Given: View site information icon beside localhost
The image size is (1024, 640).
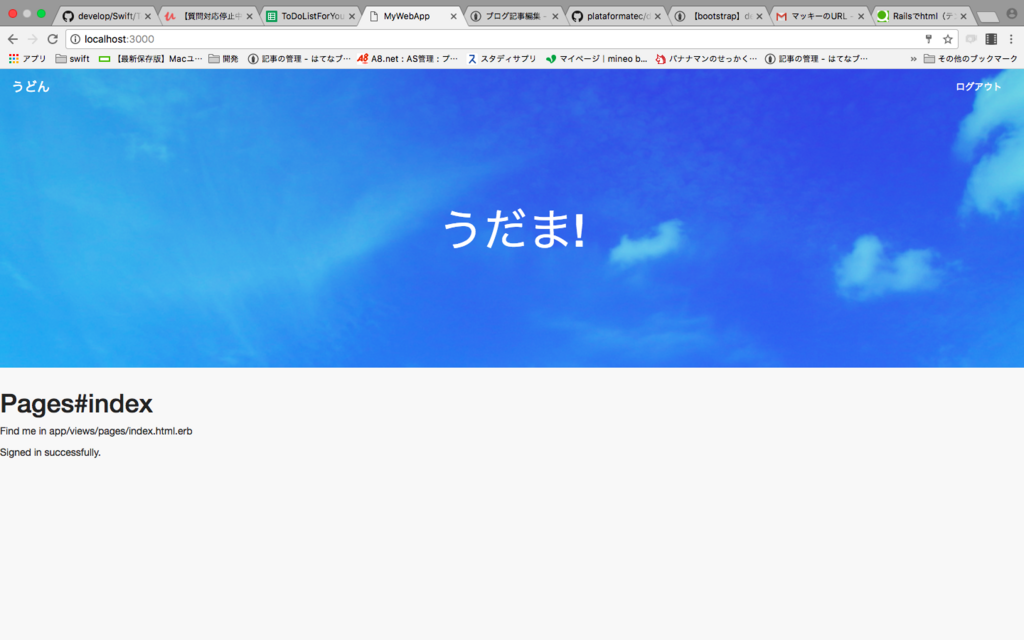Looking at the screenshot, I should coord(75,39).
